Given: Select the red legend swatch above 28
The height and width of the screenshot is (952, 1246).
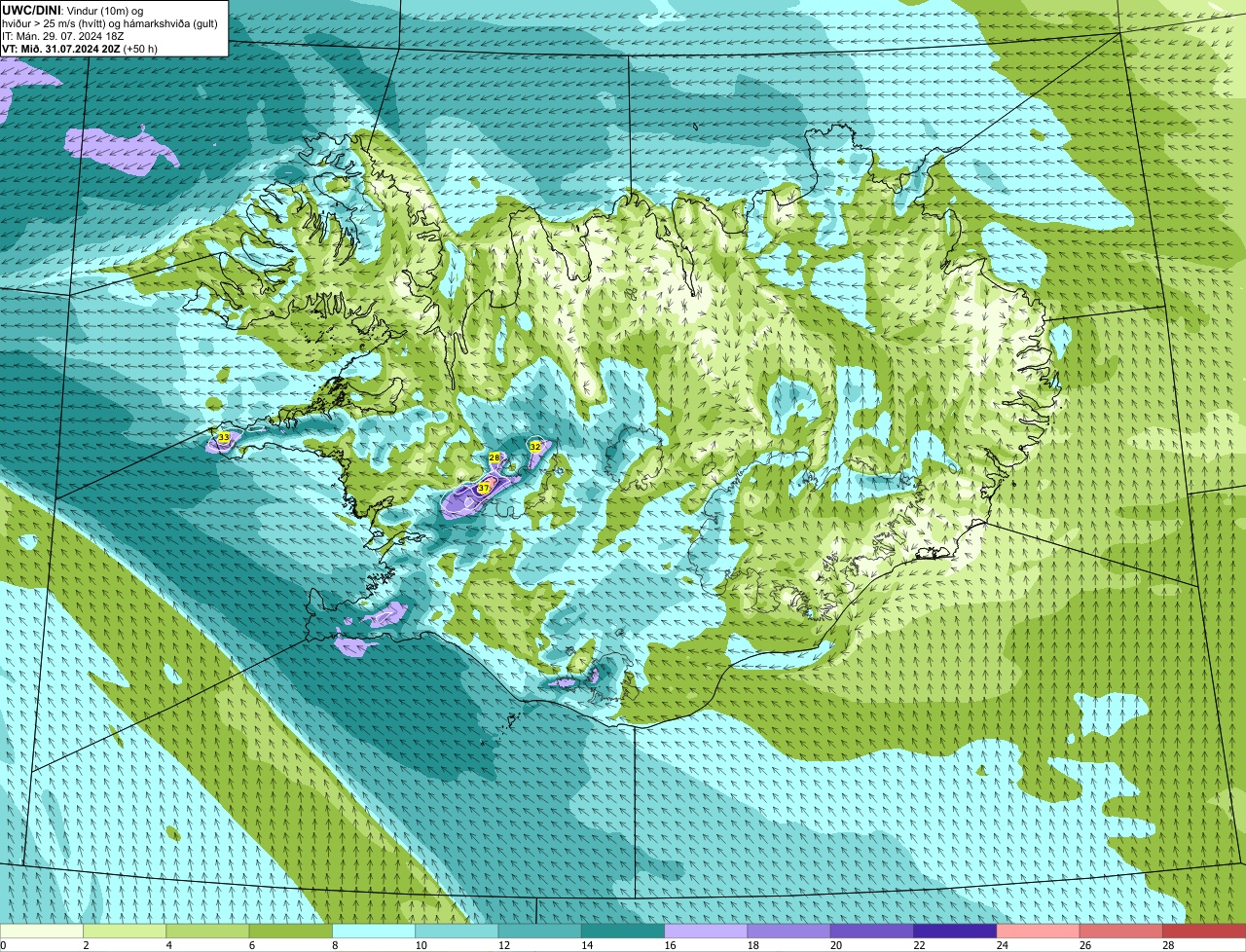Looking at the screenshot, I should pyautogui.click(x=1204, y=931).
